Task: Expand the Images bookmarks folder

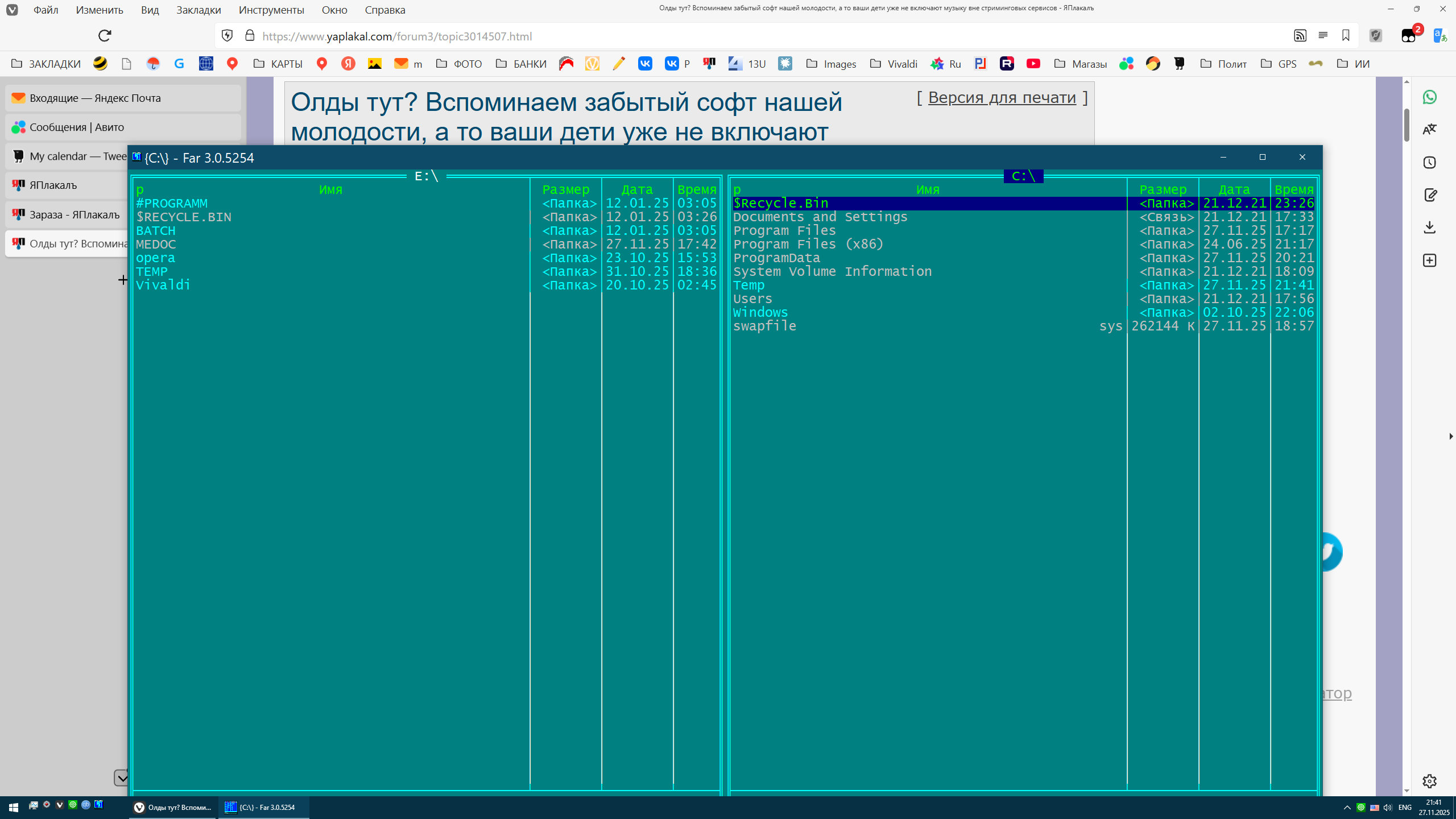Action: coord(832,64)
